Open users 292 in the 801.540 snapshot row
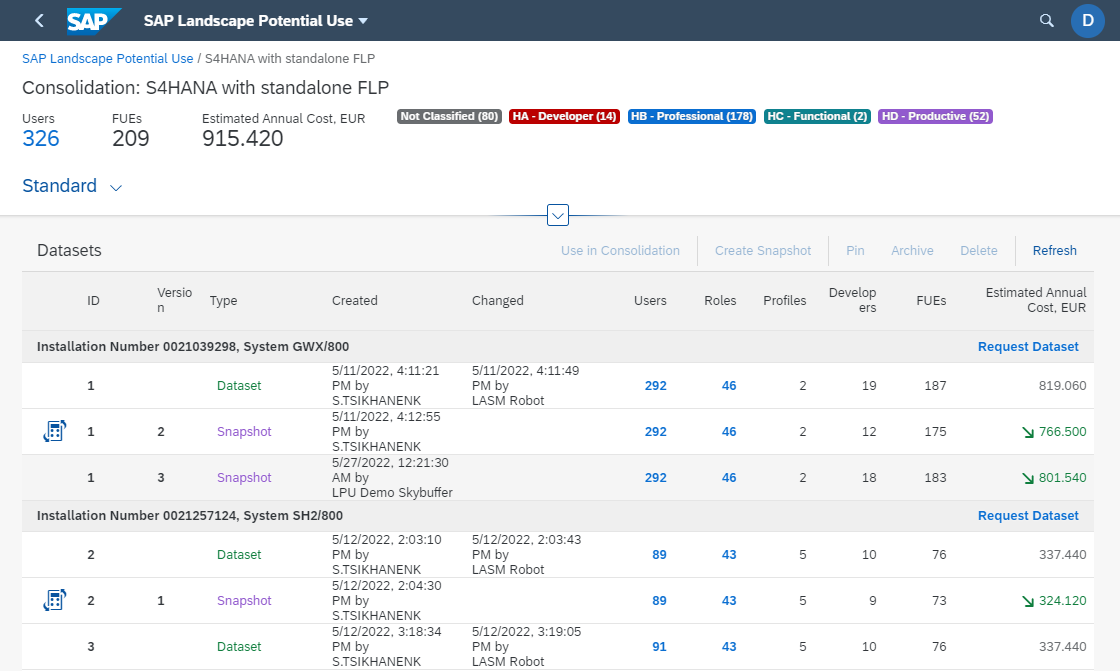Screen dimensions: 1120x671 coord(656,477)
